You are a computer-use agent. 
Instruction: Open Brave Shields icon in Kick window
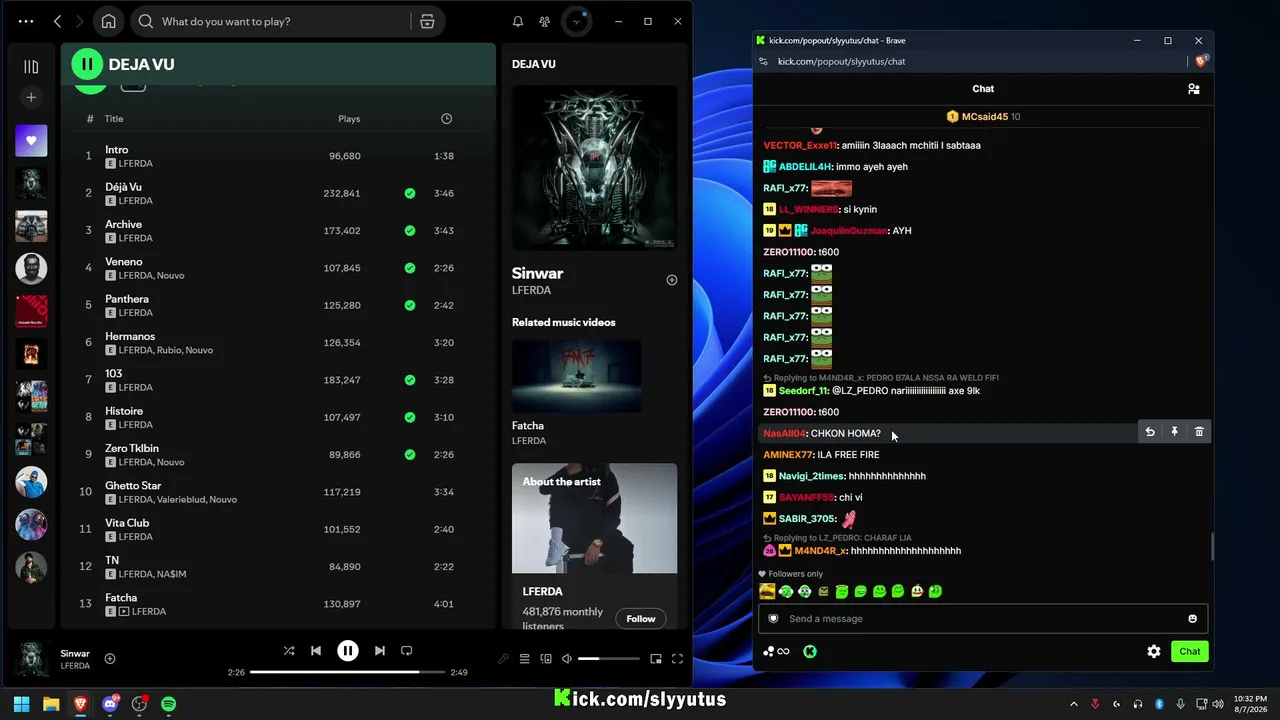point(1201,61)
